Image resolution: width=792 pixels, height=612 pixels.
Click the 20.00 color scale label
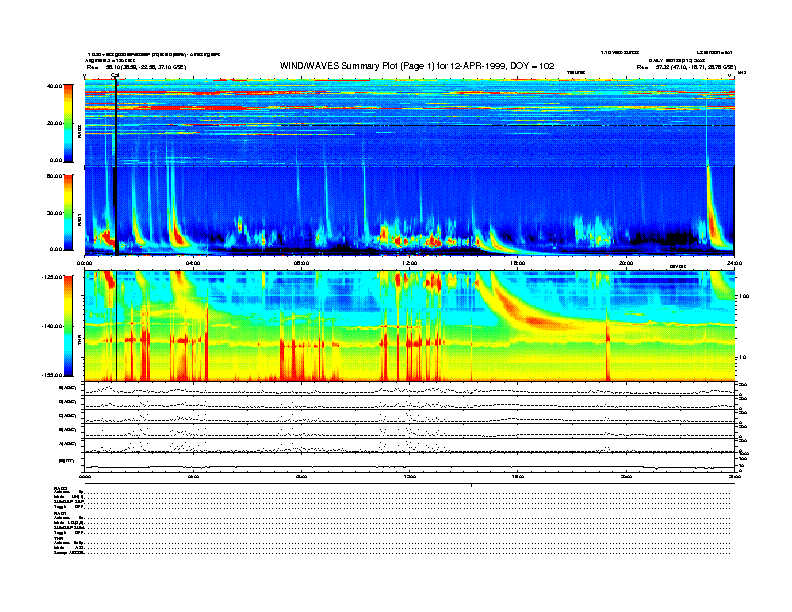(55, 123)
